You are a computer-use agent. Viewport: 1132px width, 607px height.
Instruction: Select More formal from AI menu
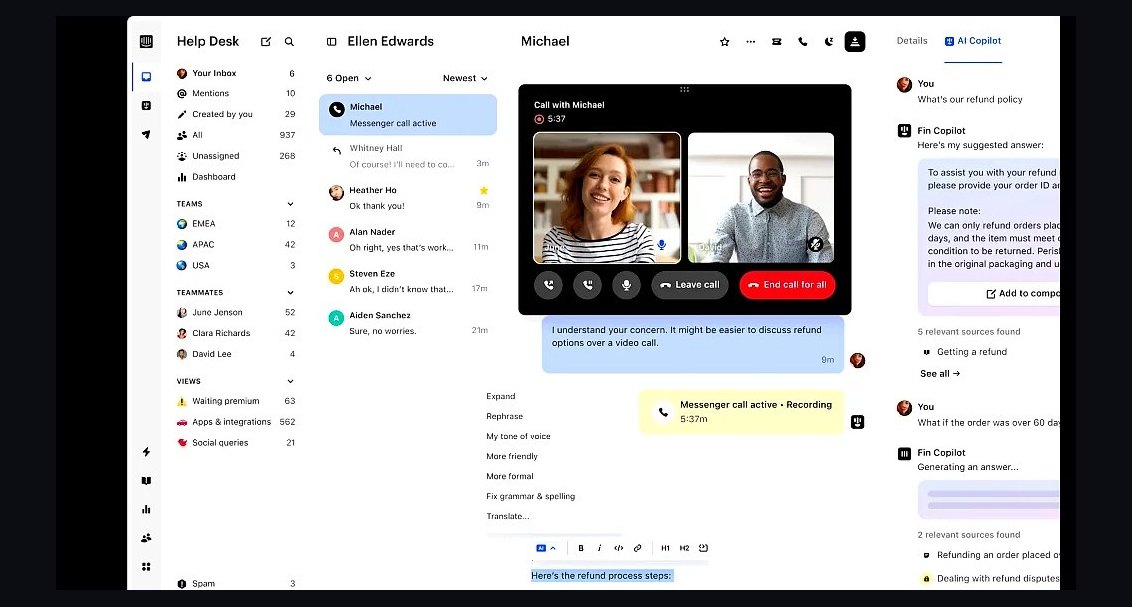pos(510,476)
